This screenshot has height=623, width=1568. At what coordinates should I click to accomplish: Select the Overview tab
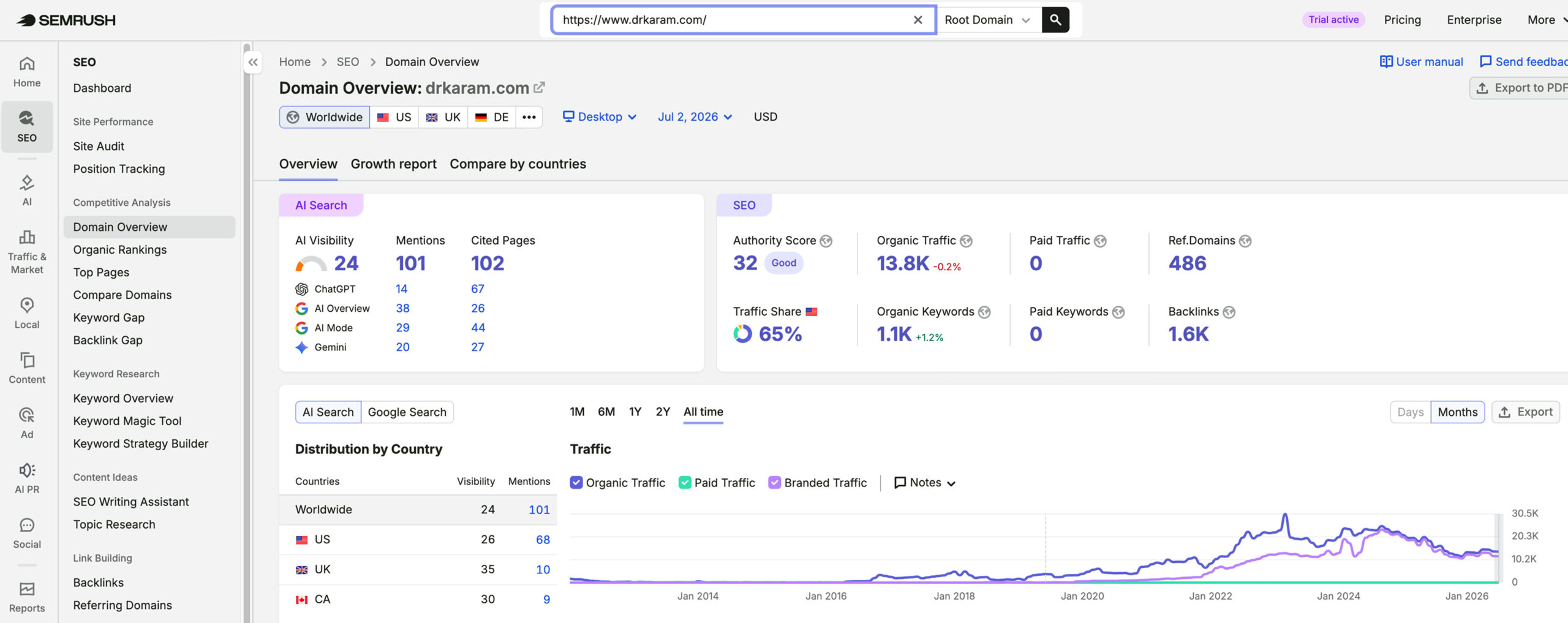pyautogui.click(x=308, y=164)
